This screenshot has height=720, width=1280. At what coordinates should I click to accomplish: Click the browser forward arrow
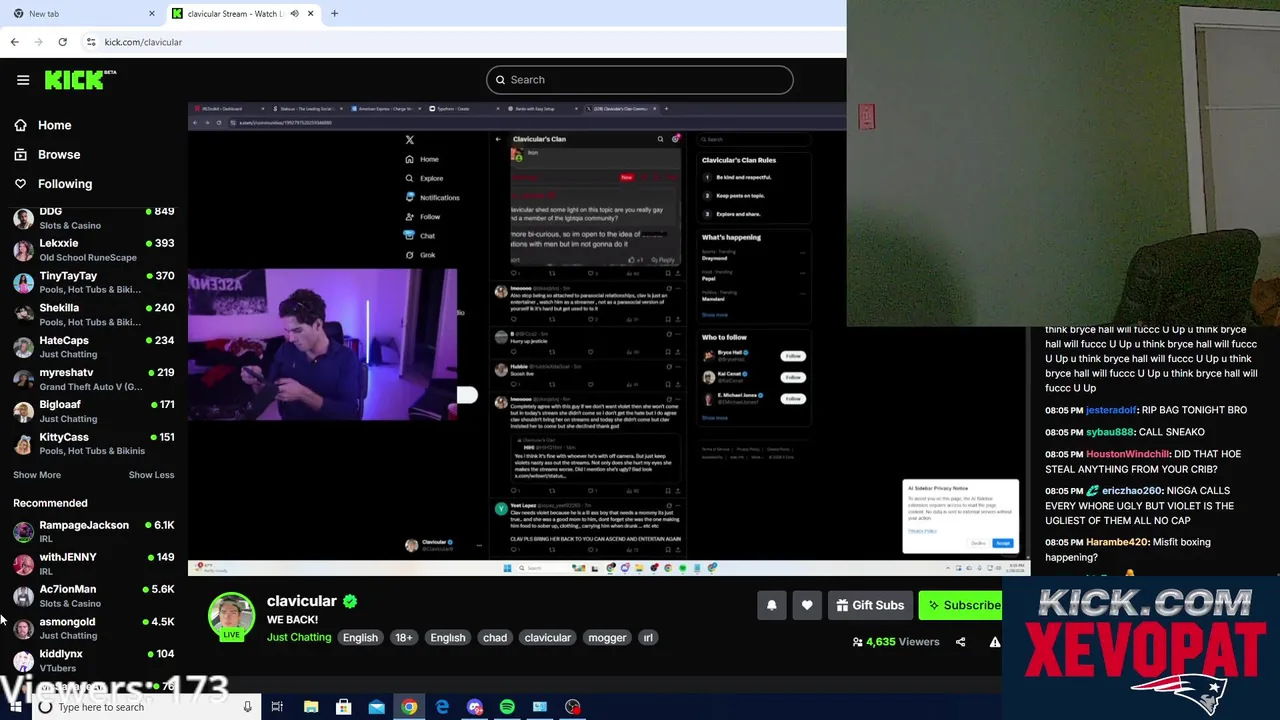coord(39,42)
